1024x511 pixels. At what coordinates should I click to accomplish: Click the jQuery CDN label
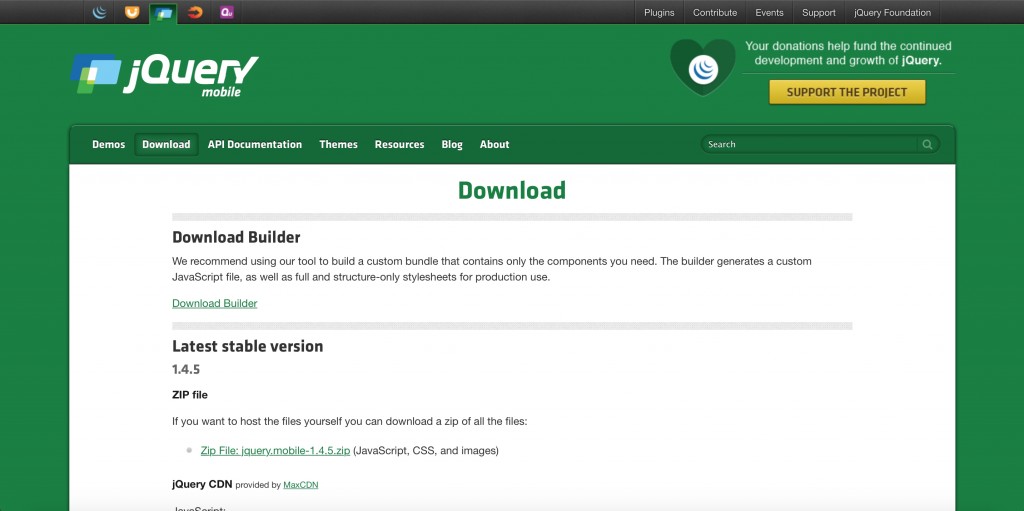click(x=202, y=484)
